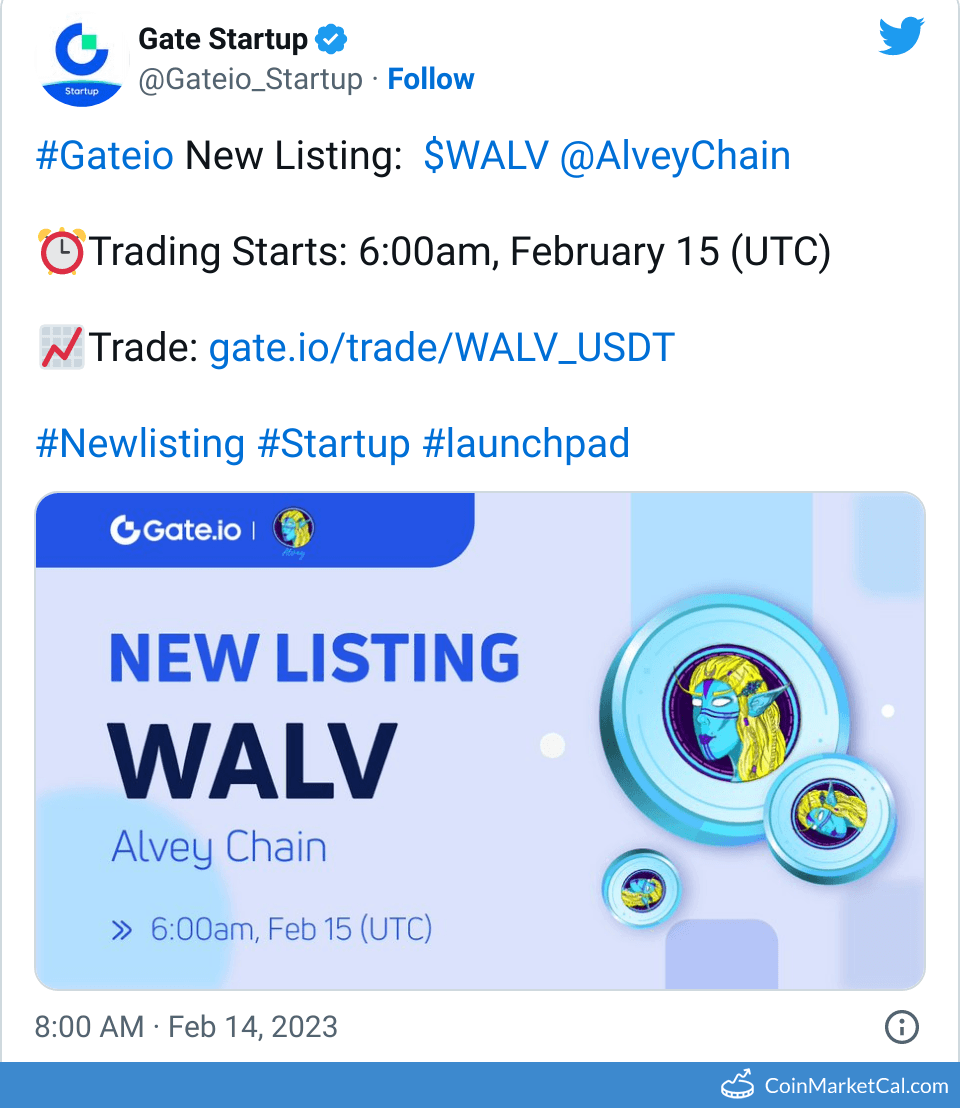
Task: Open the @Gateio_Startup handle
Action: click(250, 79)
